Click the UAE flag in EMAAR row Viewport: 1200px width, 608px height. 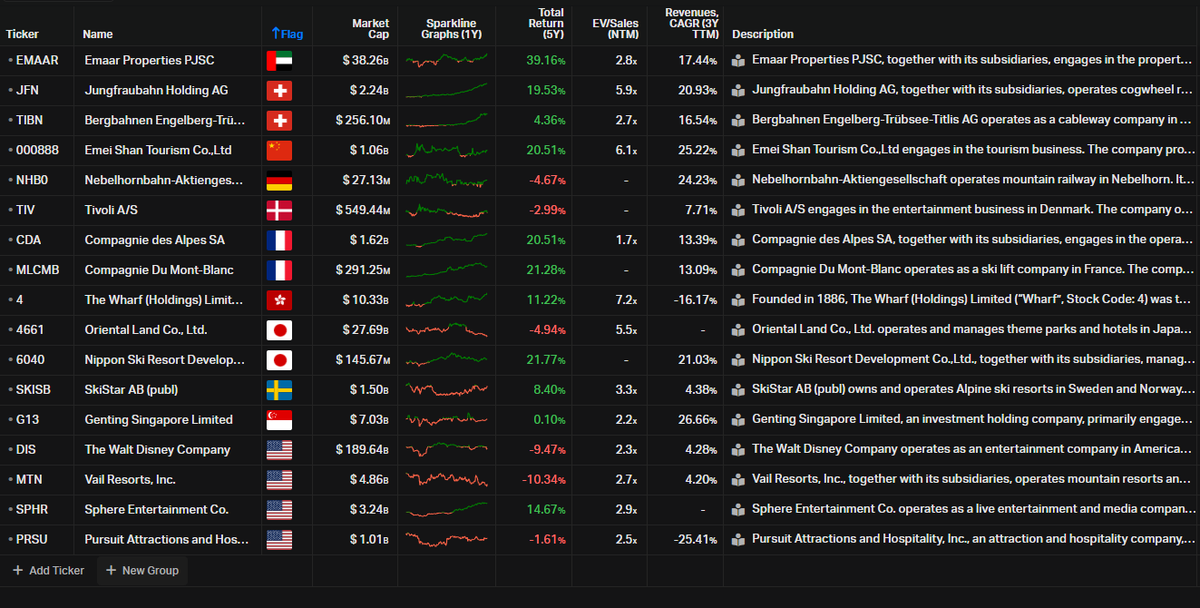(279, 60)
